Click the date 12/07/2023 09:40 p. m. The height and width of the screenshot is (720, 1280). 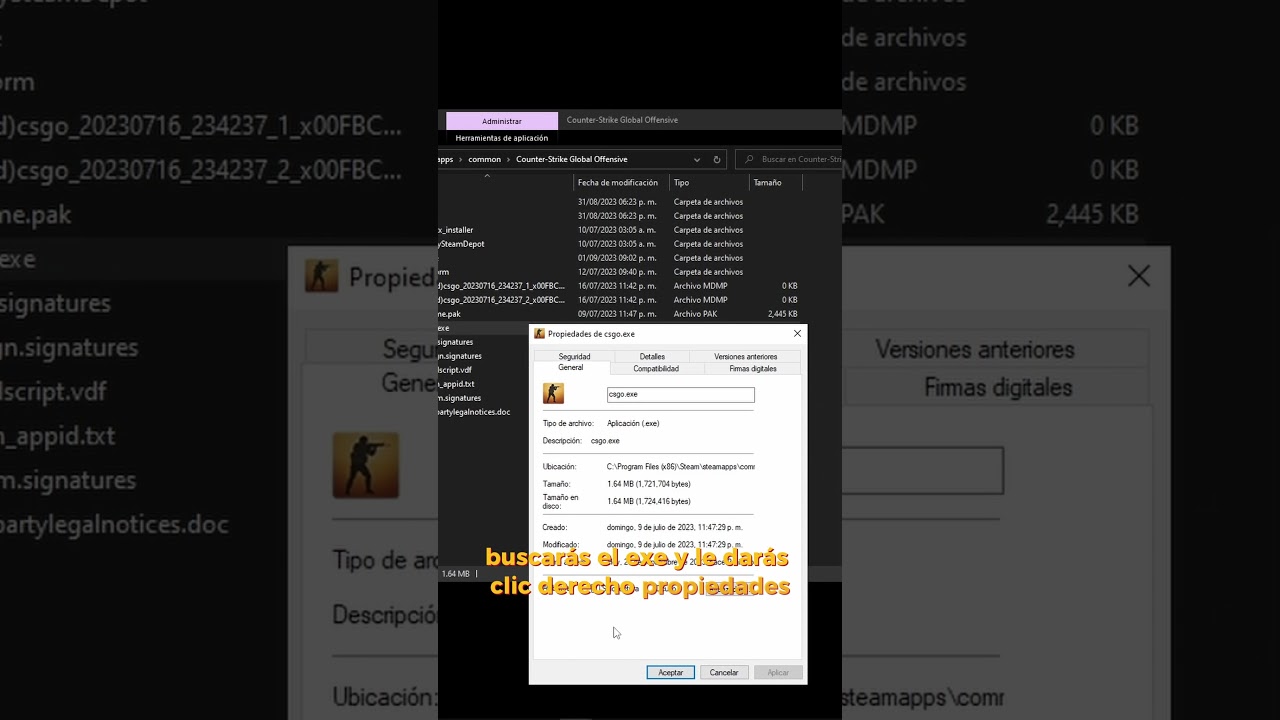click(617, 272)
